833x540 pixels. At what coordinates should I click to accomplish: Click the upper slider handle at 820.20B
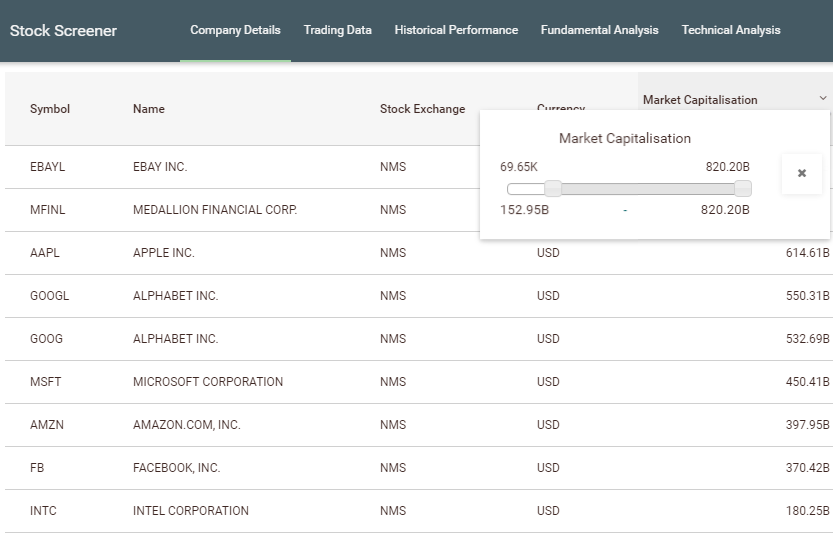(x=743, y=188)
